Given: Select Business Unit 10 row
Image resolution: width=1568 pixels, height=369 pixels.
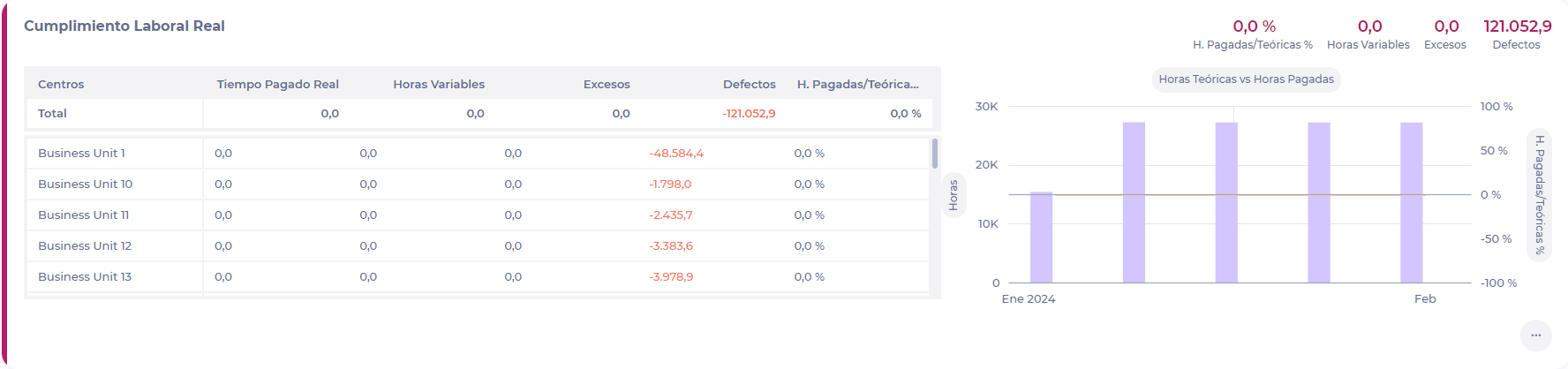Looking at the screenshot, I should click(x=85, y=184).
